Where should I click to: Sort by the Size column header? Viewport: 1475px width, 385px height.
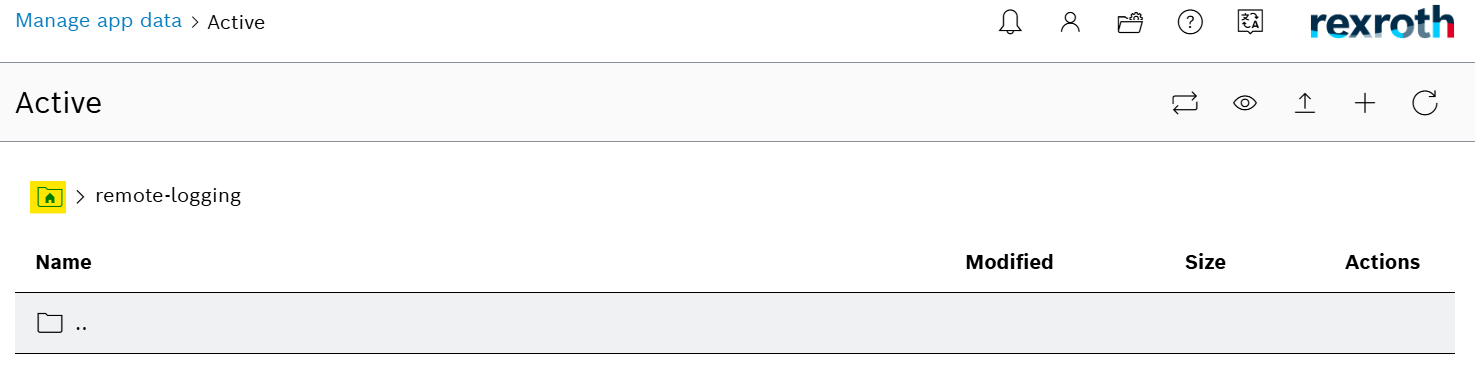1205,262
